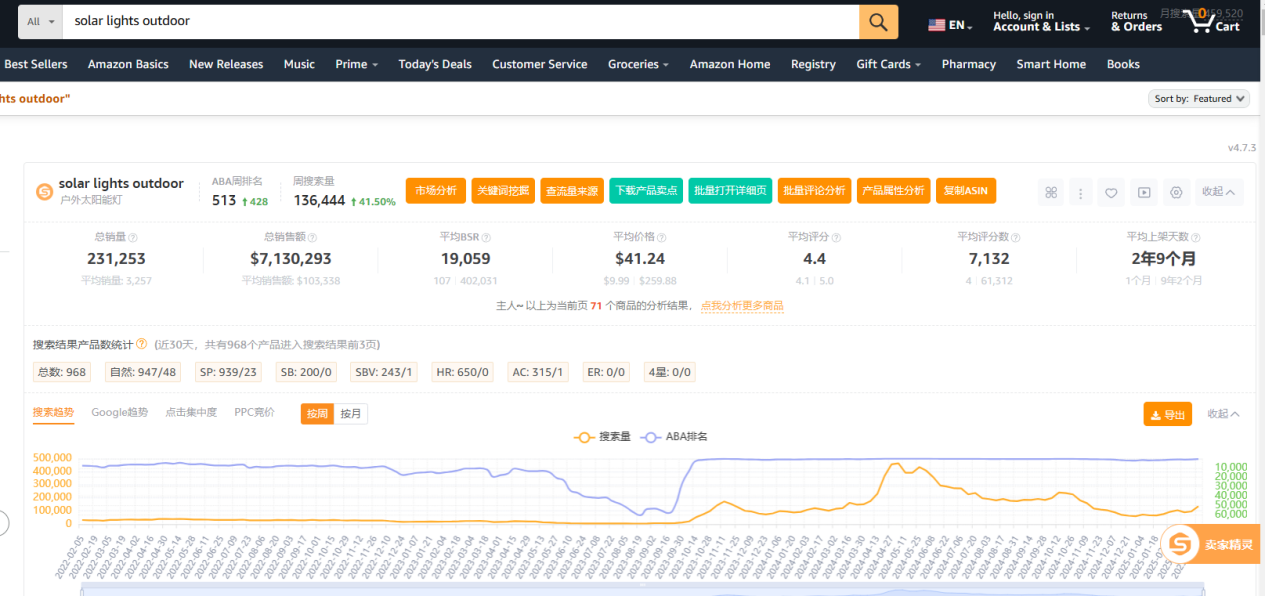The height and width of the screenshot is (596, 1265).
Task: Click the grid apps icon near 收起
Action: tap(1050, 191)
